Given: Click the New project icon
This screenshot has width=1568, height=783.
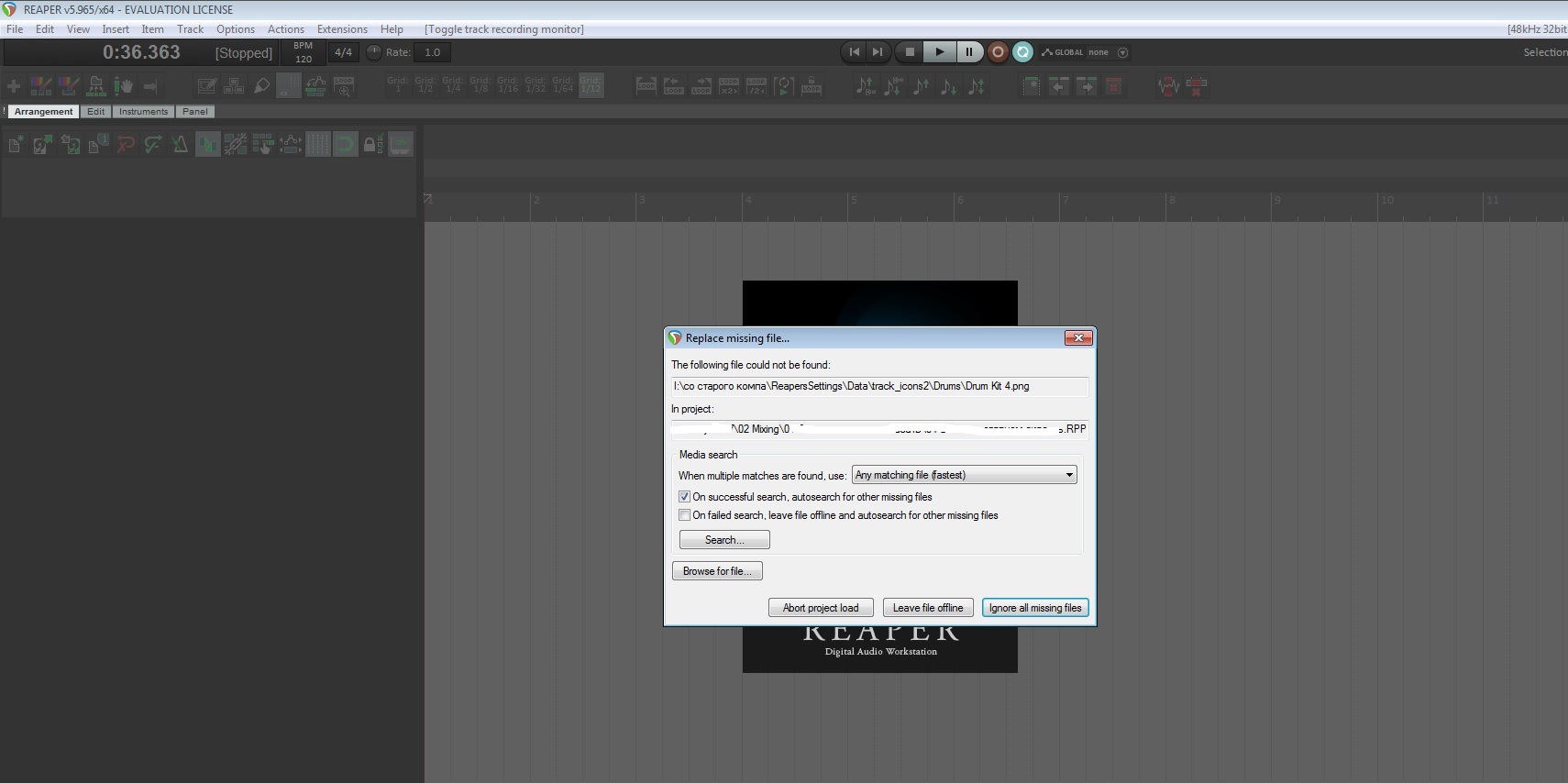Looking at the screenshot, I should click(x=16, y=144).
